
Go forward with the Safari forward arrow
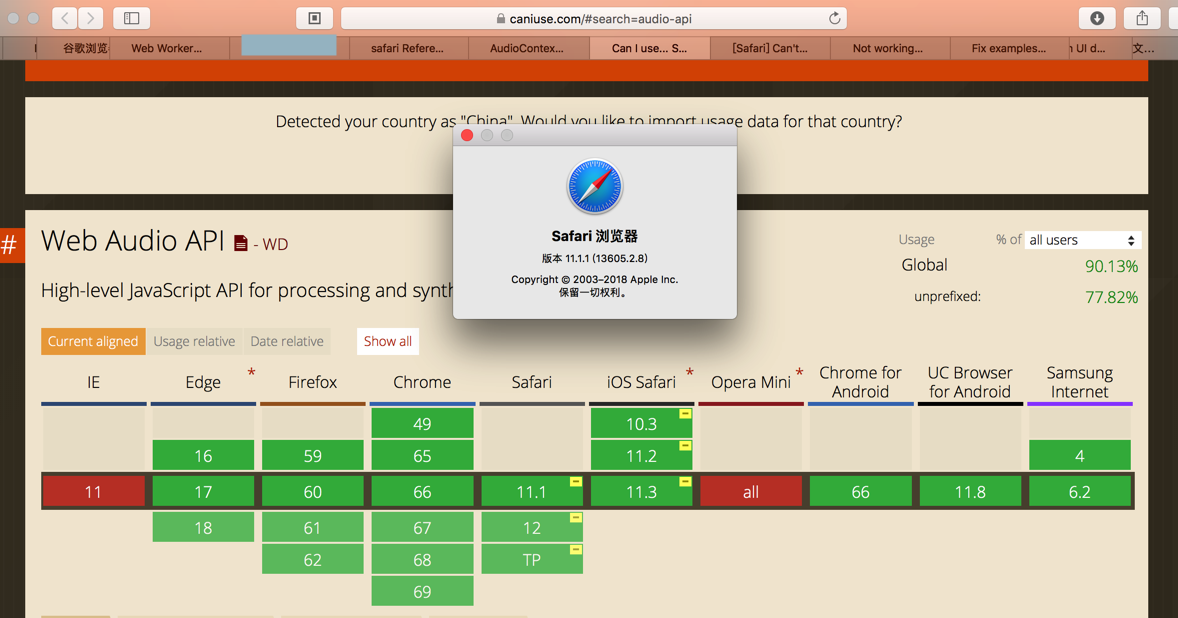coord(91,18)
